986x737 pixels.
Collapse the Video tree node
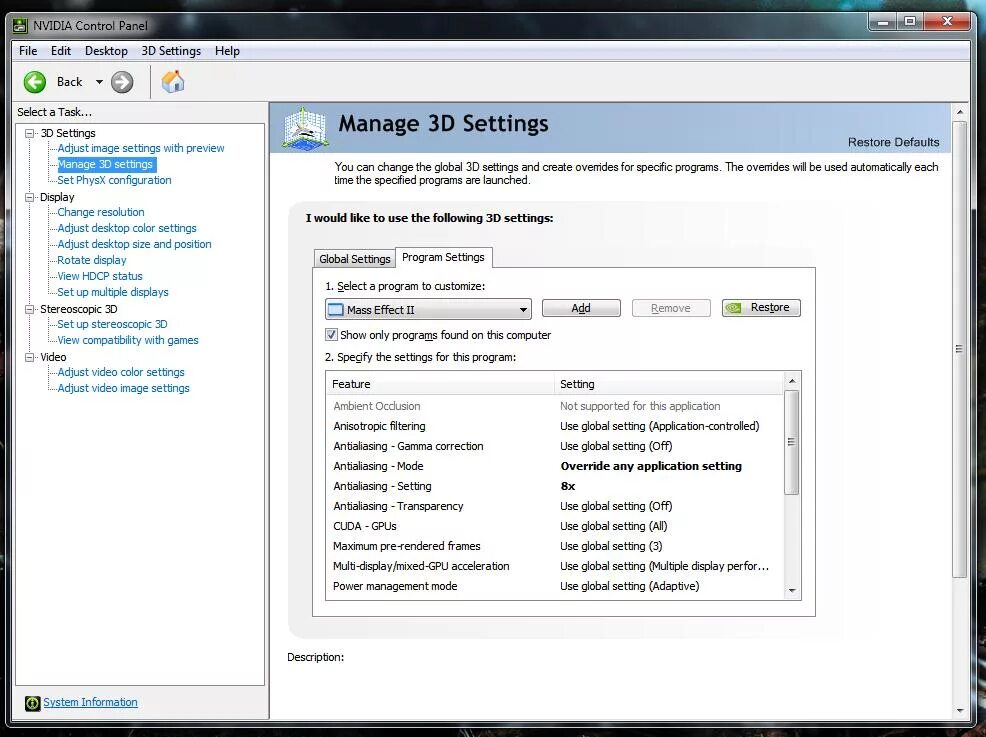pos(29,357)
